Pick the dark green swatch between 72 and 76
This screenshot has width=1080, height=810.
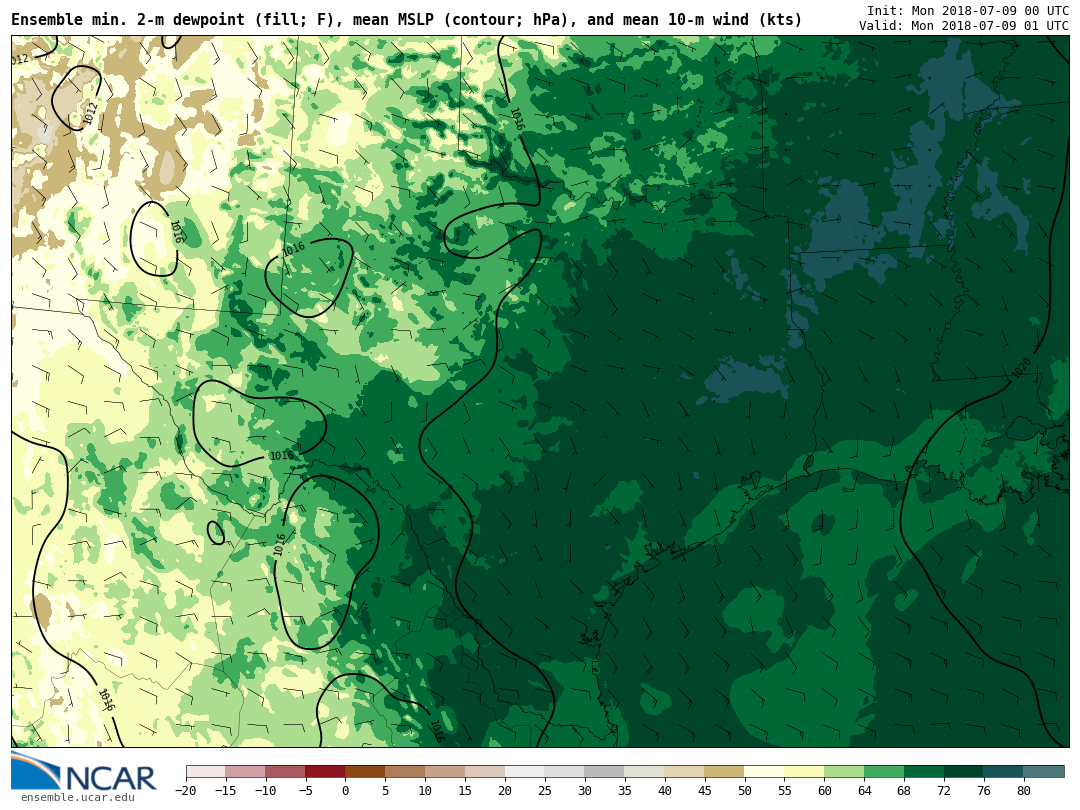click(x=964, y=771)
